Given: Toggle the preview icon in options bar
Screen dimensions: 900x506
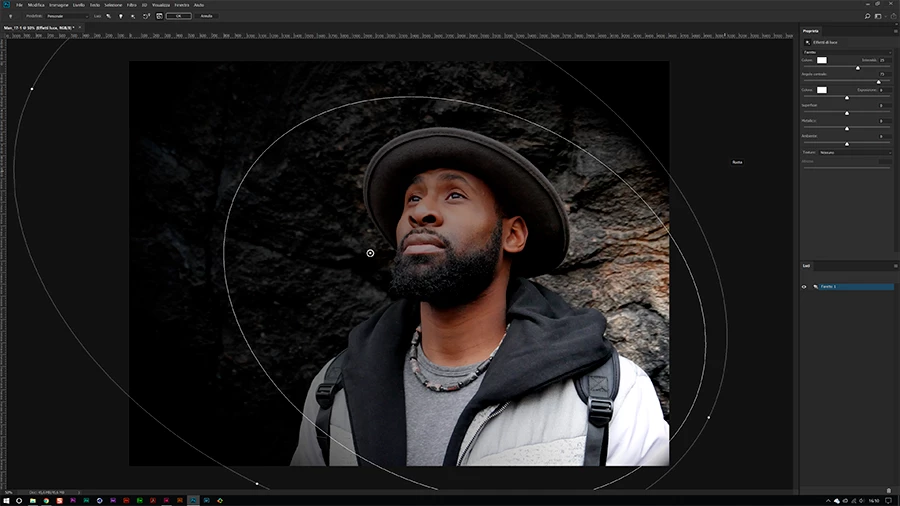Looking at the screenshot, I should pos(160,16).
